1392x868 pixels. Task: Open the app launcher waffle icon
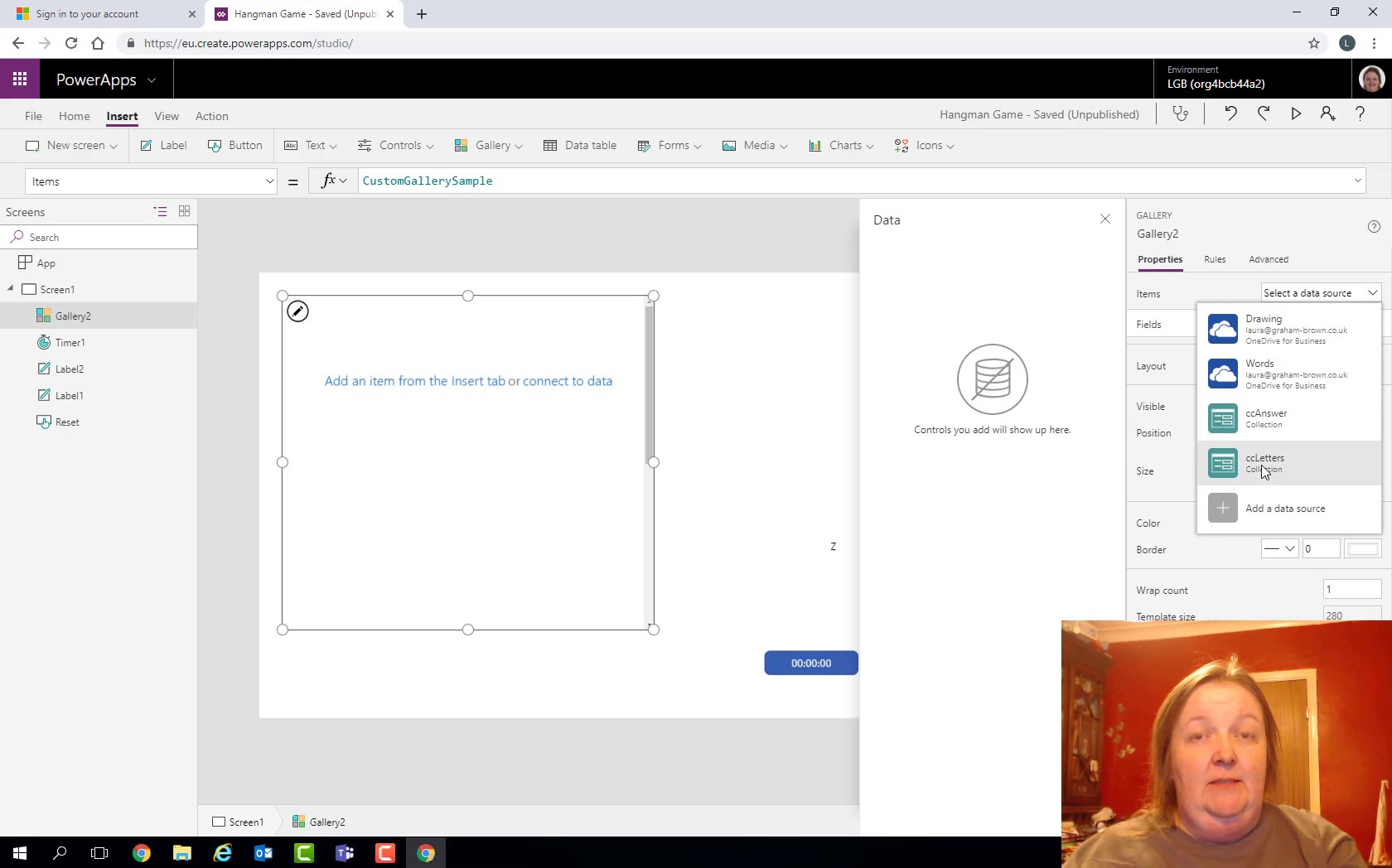click(x=20, y=80)
